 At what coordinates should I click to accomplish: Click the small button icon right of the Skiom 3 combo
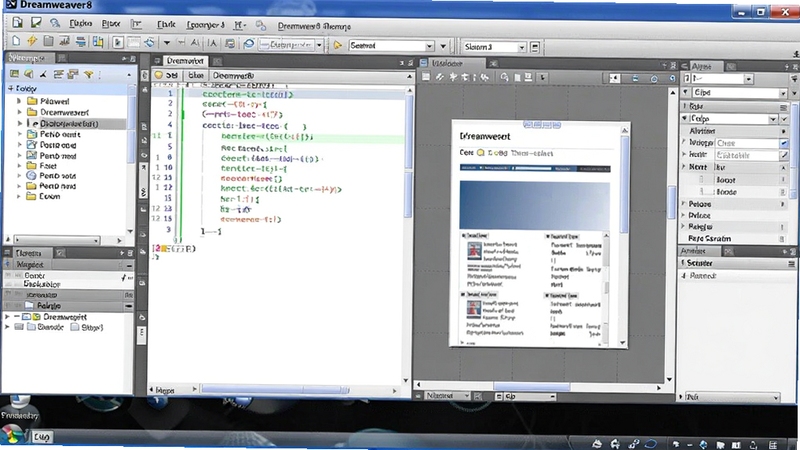tap(535, 47)
